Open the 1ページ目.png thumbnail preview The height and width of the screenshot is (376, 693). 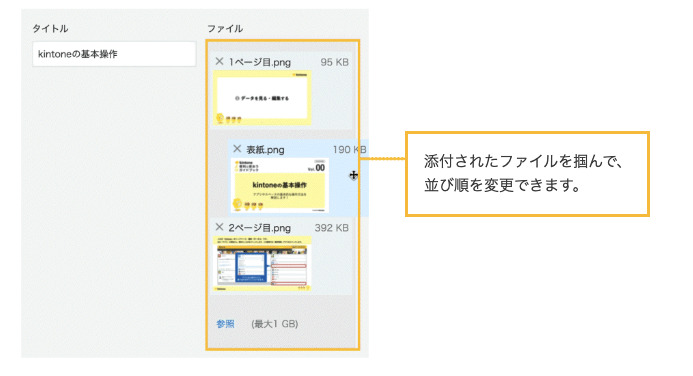pos(262,98)
